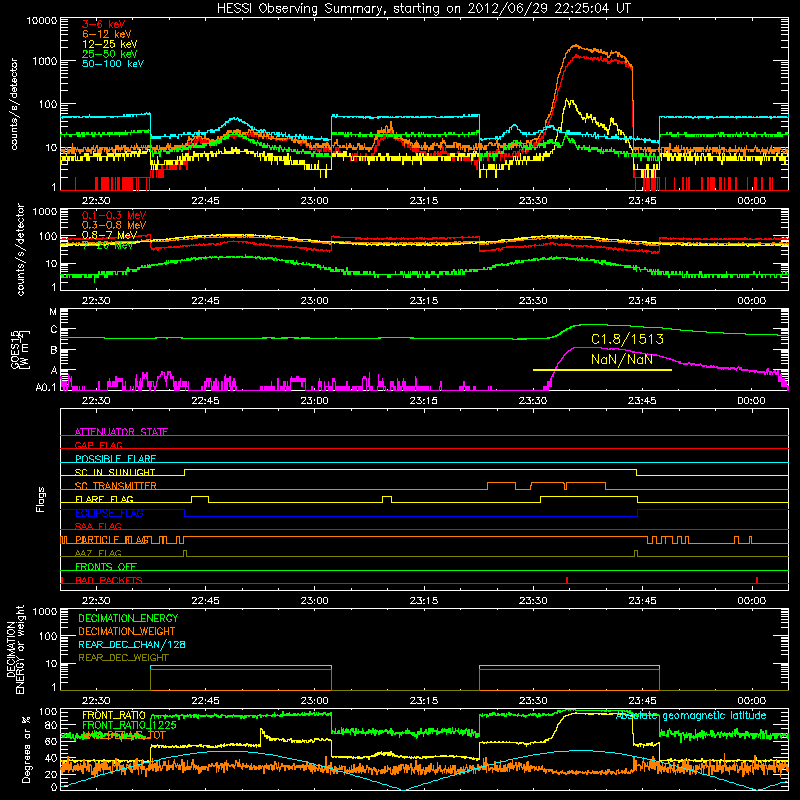Viewport: 800px width, 800px height.
Task: Click the 'ECLIPSE FLAG' label
Action: pos(109,513)
